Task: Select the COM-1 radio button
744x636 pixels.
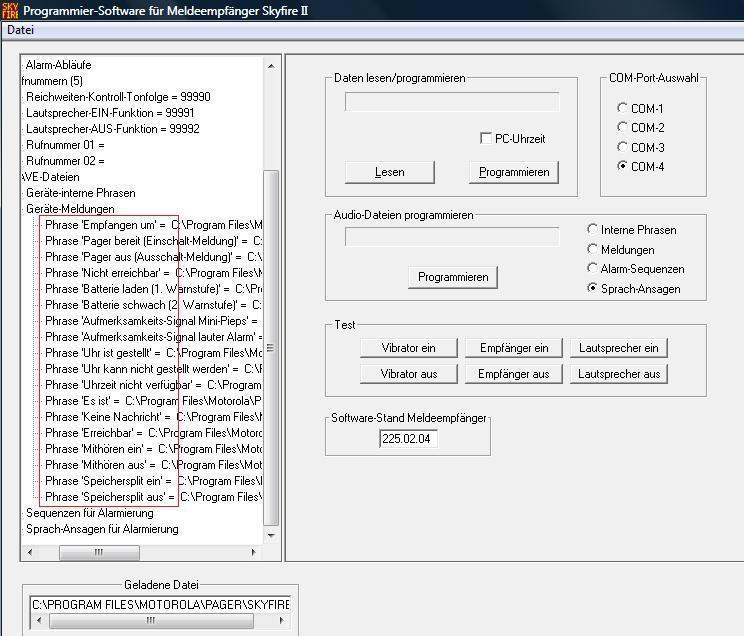Action: click(622, 108)
